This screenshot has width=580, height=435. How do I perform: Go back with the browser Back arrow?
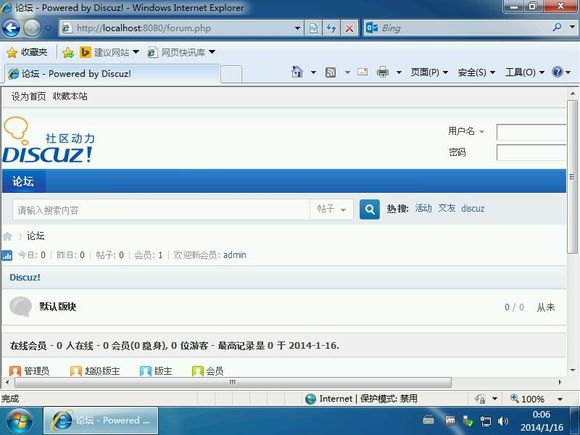point(11,28)
